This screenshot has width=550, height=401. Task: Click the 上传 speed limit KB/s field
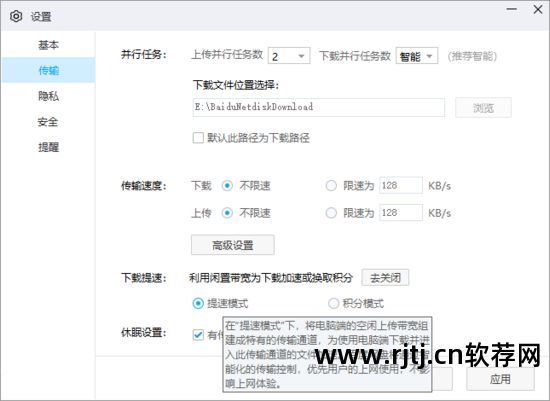pyautogui.click(x=401, y=213)
